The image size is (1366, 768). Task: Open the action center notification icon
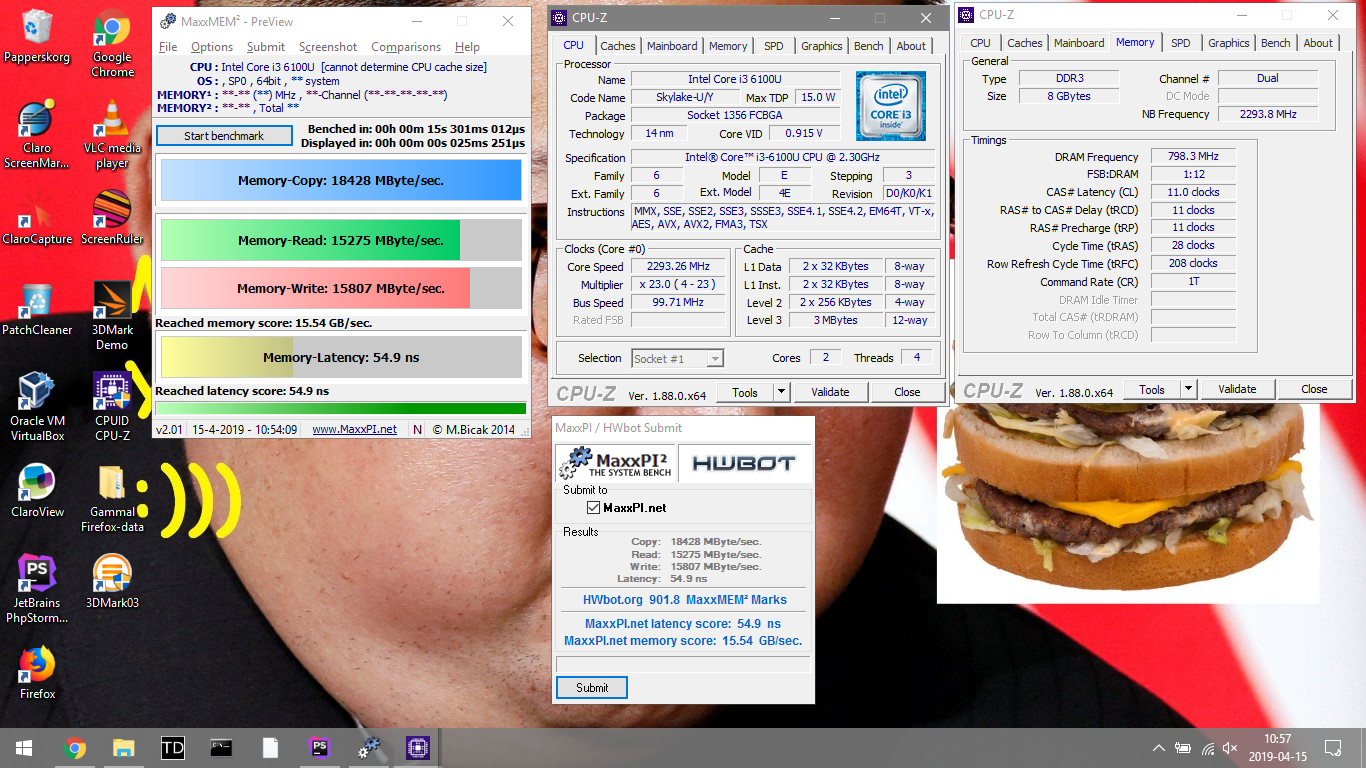point(1333,748)
